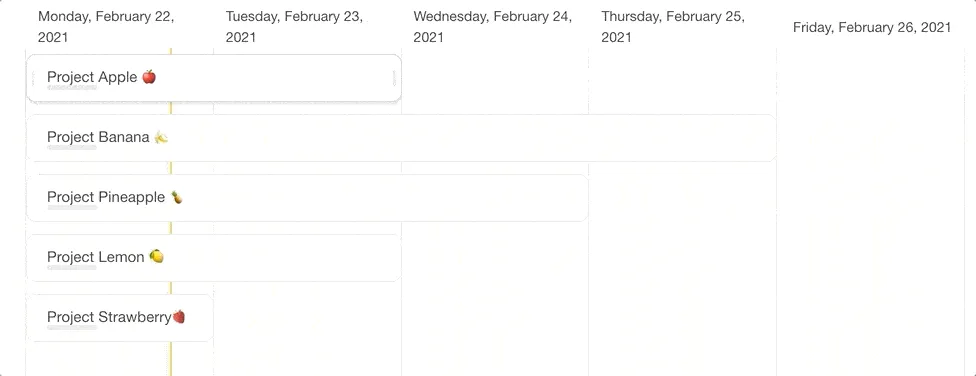Click gray placeholder bar under Project Lemon
Image resolution: width=976 pixels, height=376 pixels.
(72, 268)
